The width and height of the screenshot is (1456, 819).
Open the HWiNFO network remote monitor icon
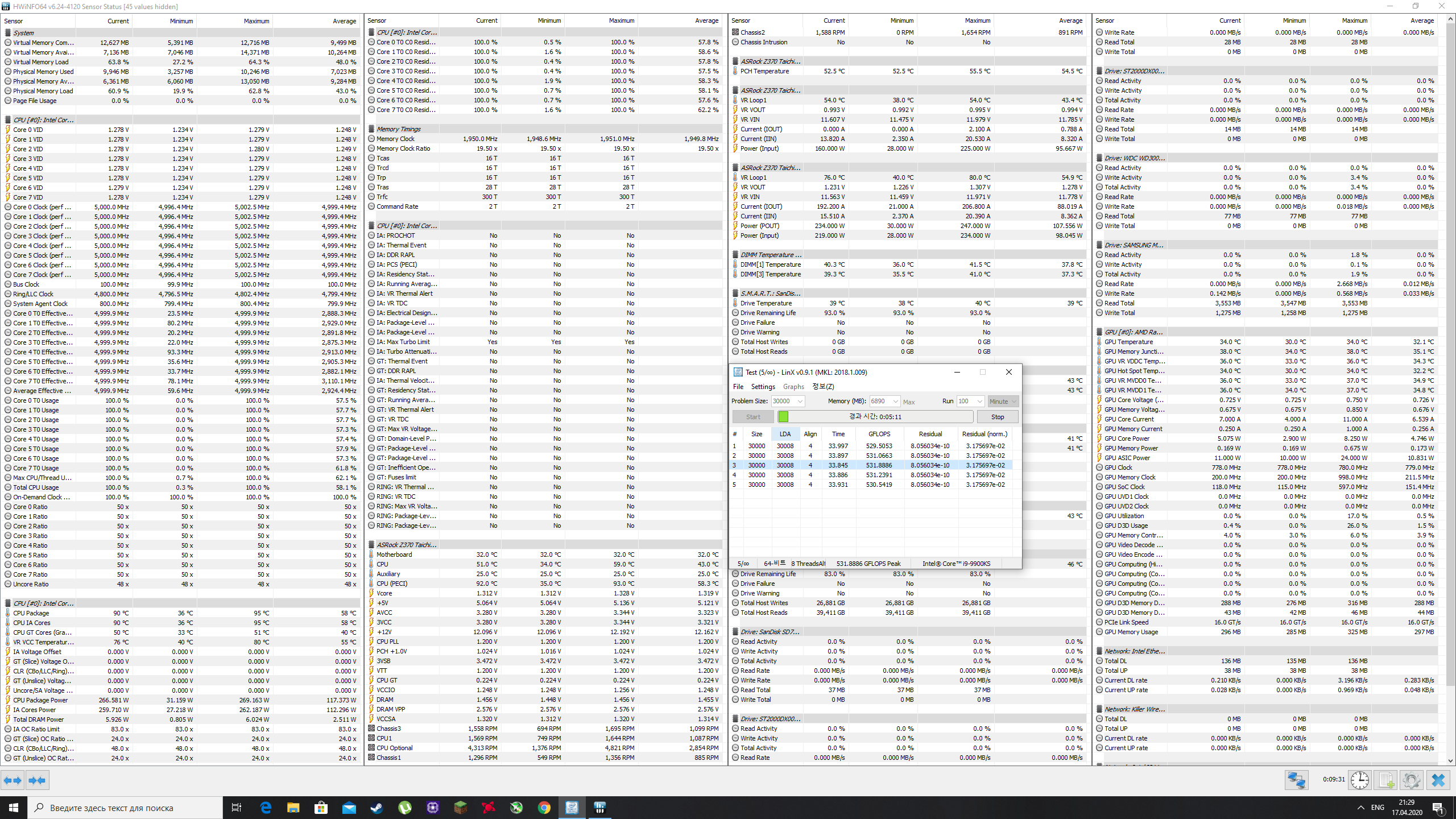[1296, 780]
